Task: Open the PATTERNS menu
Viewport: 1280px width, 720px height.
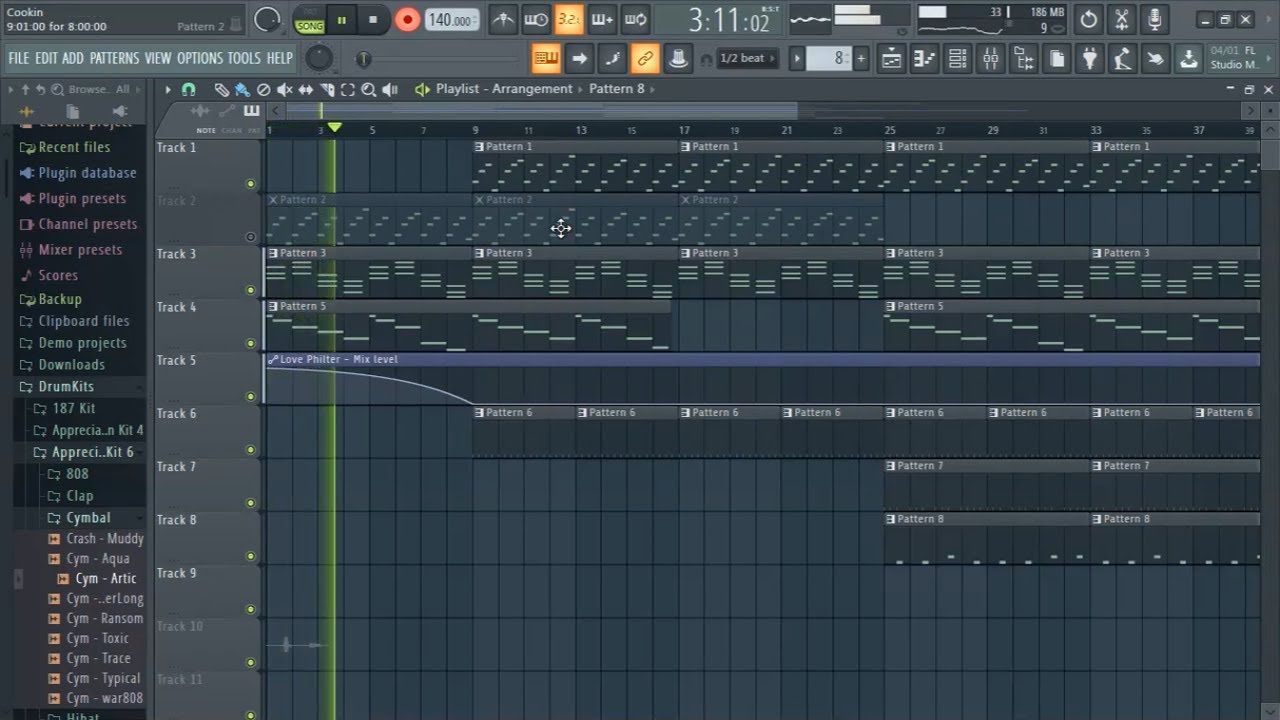Action: point(114,58)
